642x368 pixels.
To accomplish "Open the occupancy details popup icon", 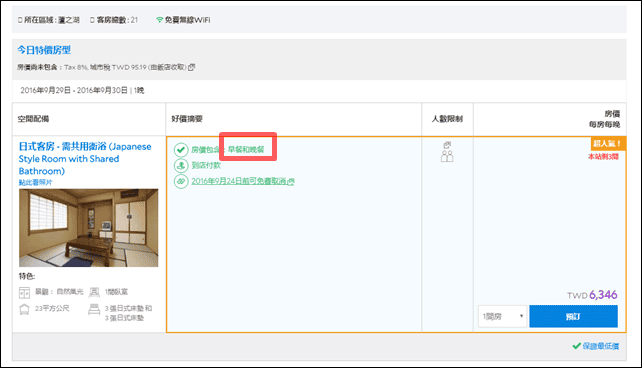I will 447,145.
